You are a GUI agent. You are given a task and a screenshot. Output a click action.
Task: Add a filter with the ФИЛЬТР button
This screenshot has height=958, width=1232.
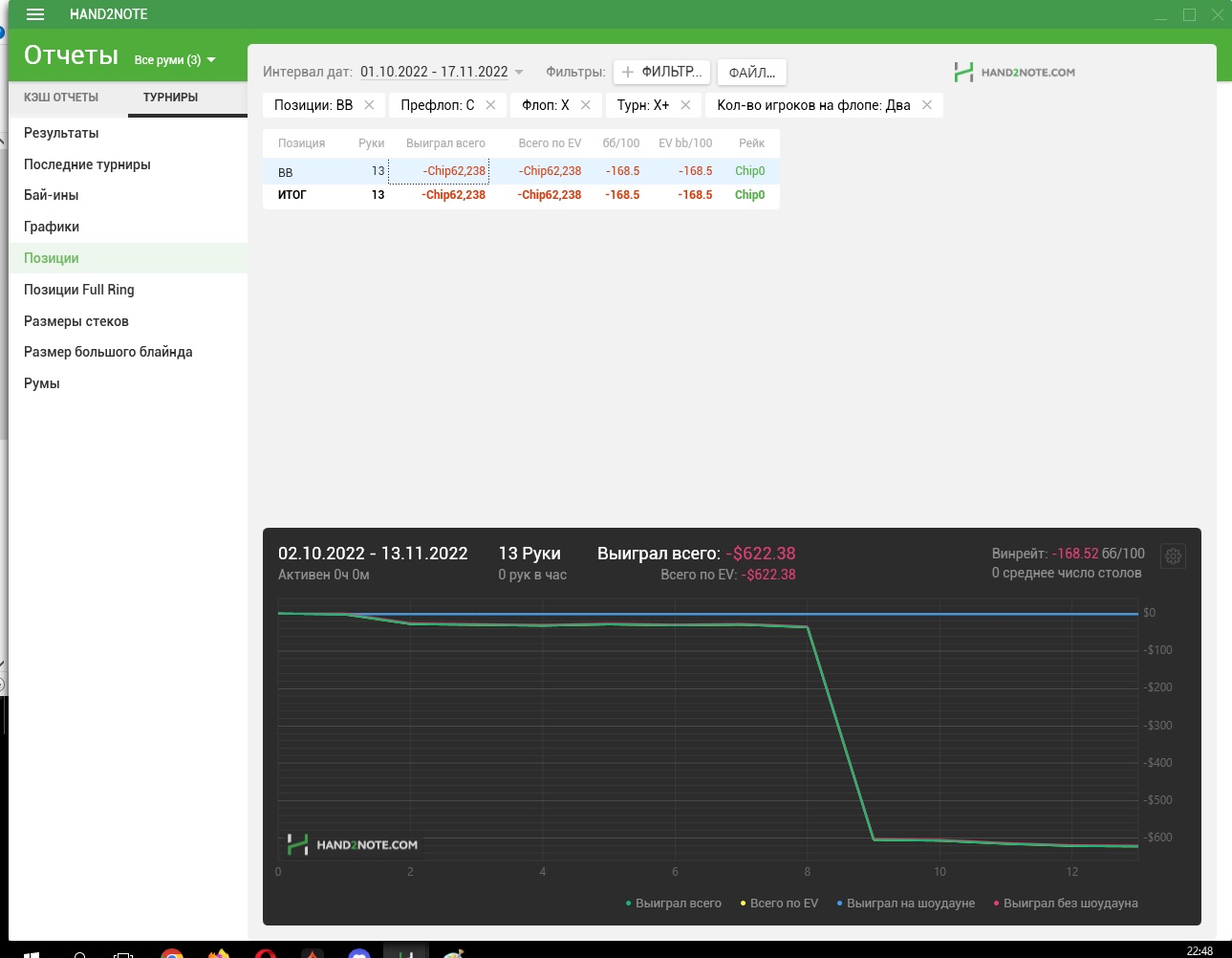(x=661, y=72)
